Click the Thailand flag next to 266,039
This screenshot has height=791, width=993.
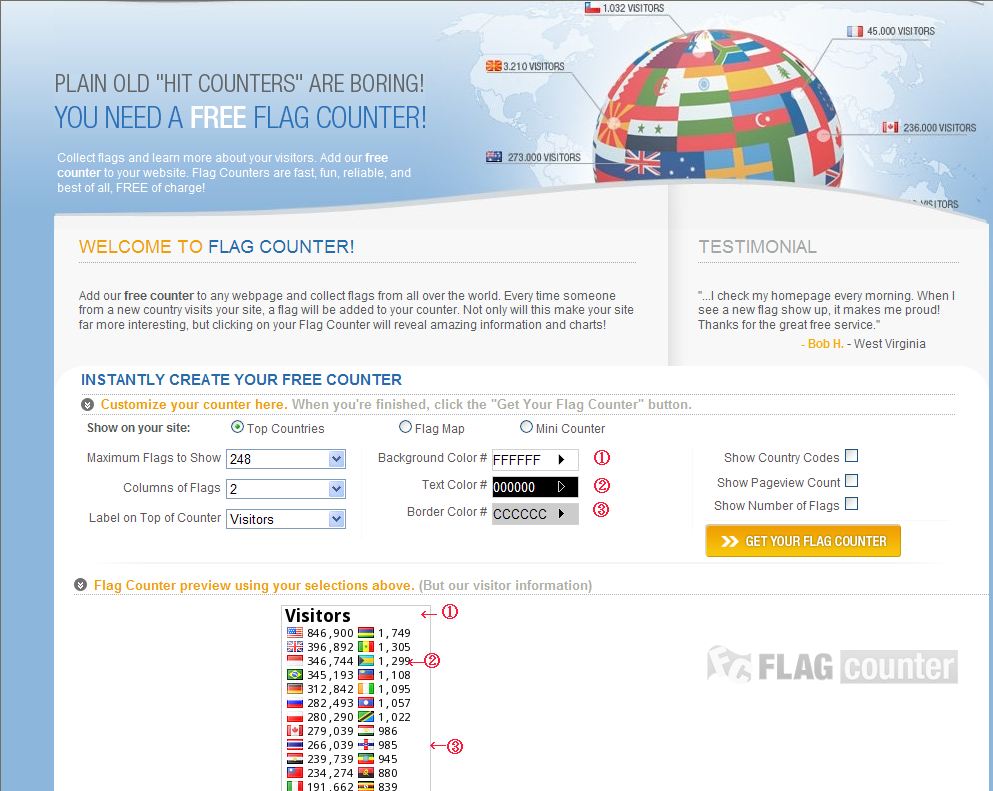(294, 744)
